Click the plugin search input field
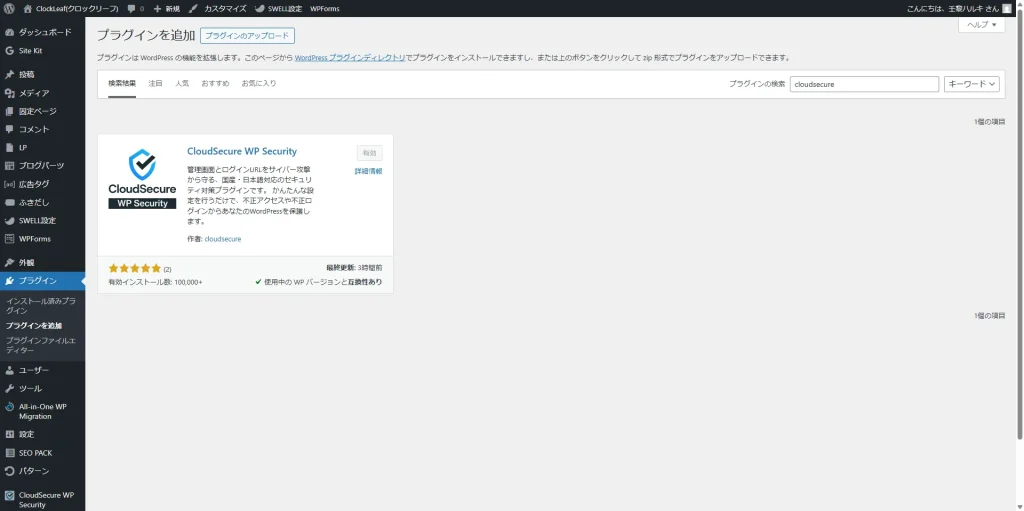This screenshot has width=1024, height=511. 864,84
